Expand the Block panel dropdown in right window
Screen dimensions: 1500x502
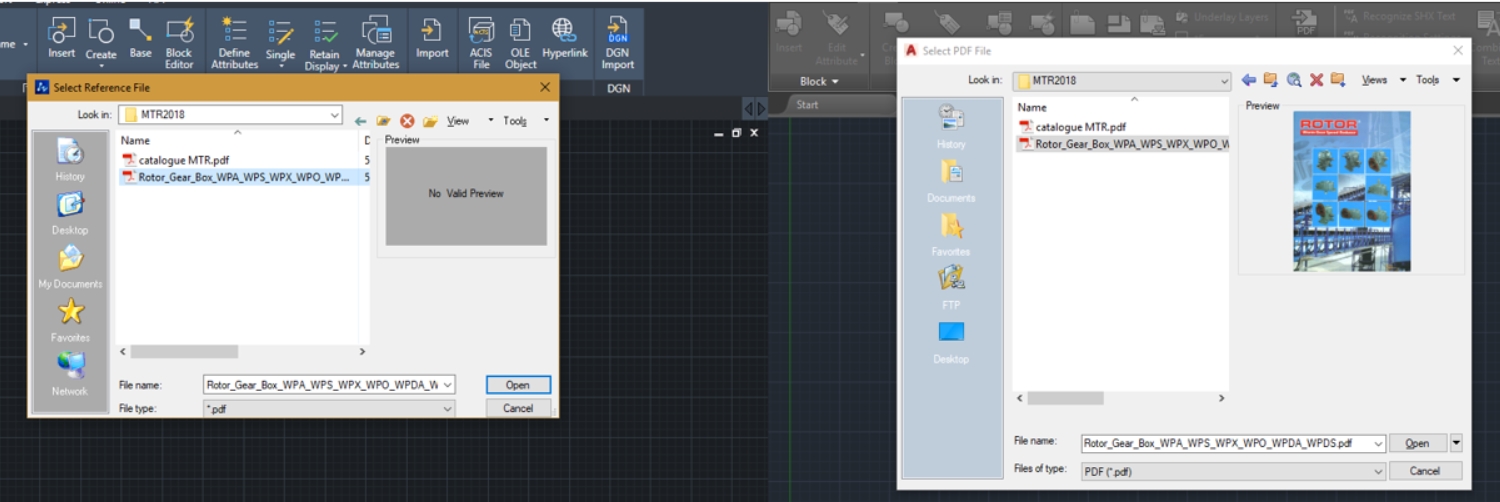(819, 81)
